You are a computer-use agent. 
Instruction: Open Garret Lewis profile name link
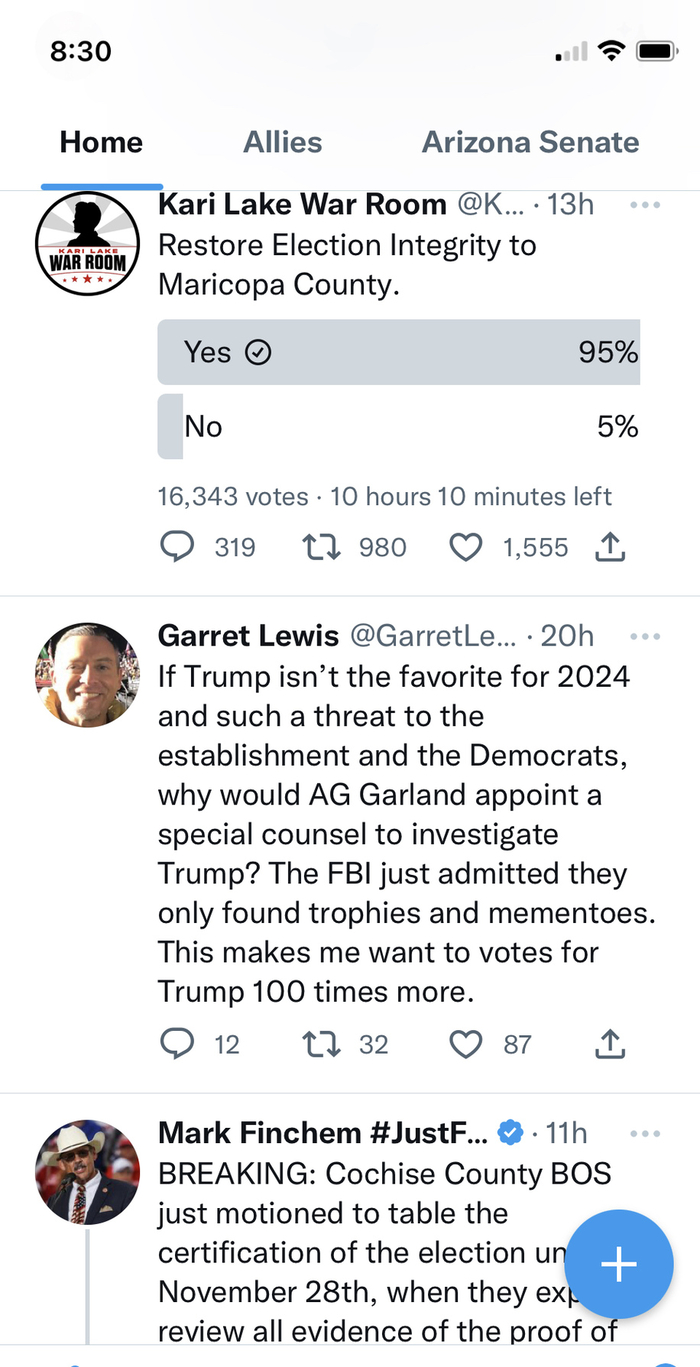(248, 635)
